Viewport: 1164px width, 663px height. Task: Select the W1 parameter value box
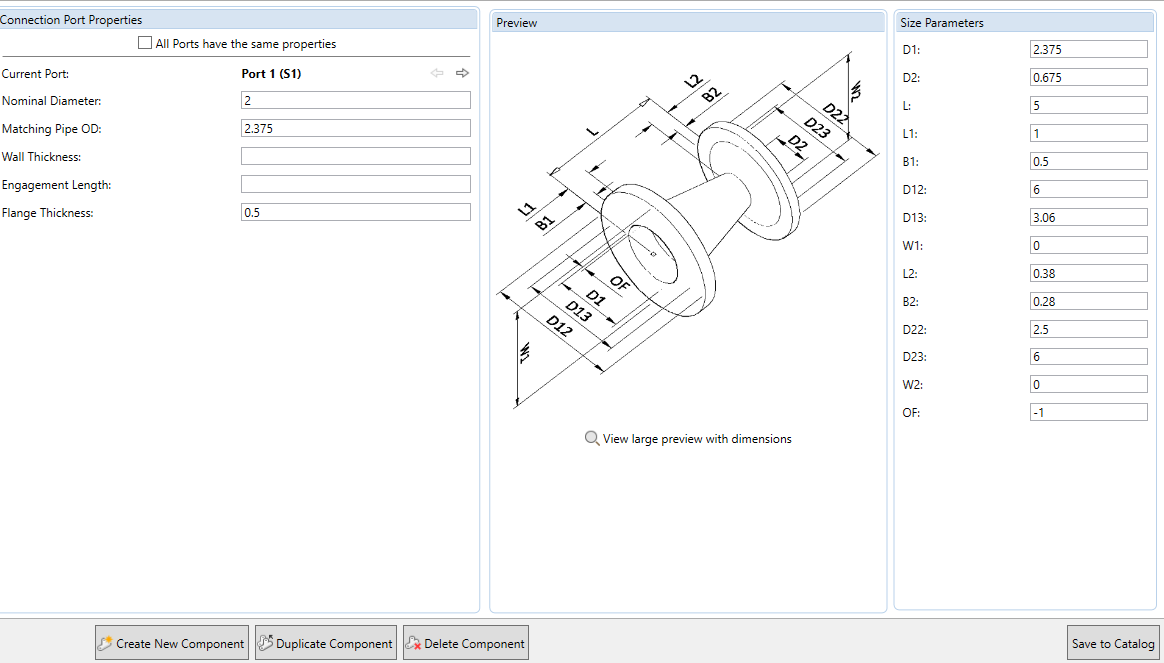1088,244
